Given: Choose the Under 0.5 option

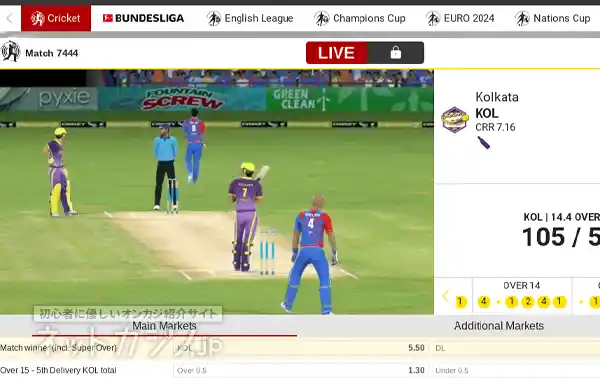Looking at the screenshot, I should click(x=515, y=370).
